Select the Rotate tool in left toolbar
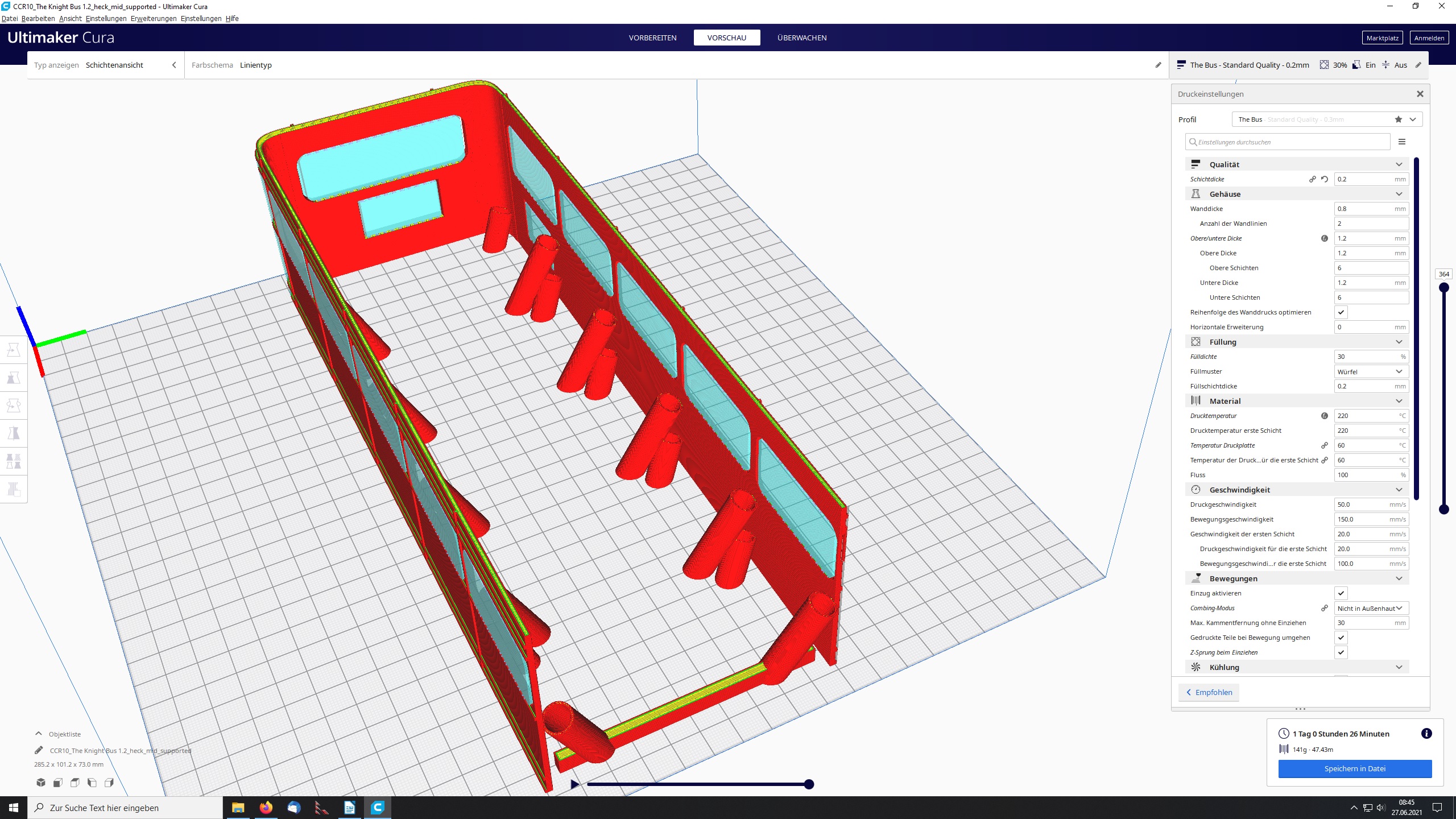Screen dimensions: 1456x819 point(14,406)
